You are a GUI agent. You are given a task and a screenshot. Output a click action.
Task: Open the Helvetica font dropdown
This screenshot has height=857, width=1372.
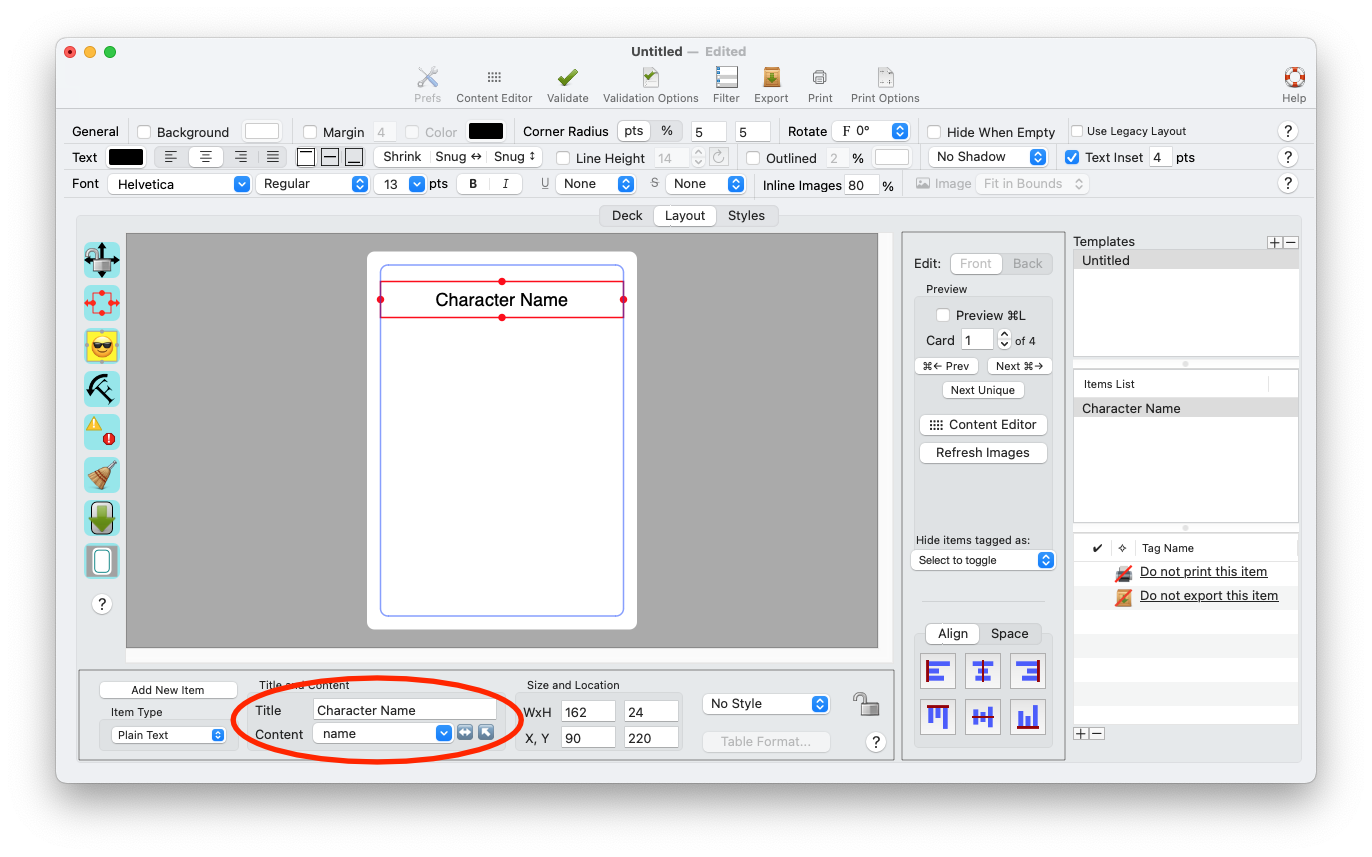click(x=180, y=184)
